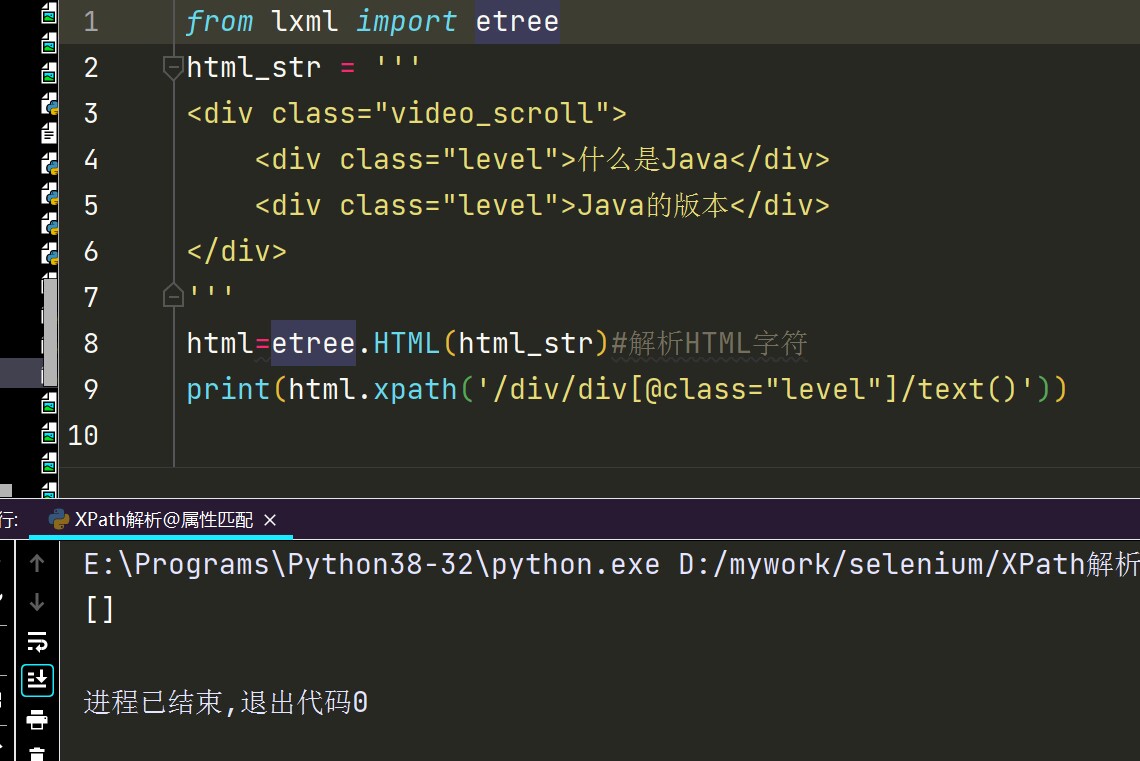Select the XPath解析@属性匹配 run tab
The height and width of the screenshot is (761, 1140).
[164, 520]
